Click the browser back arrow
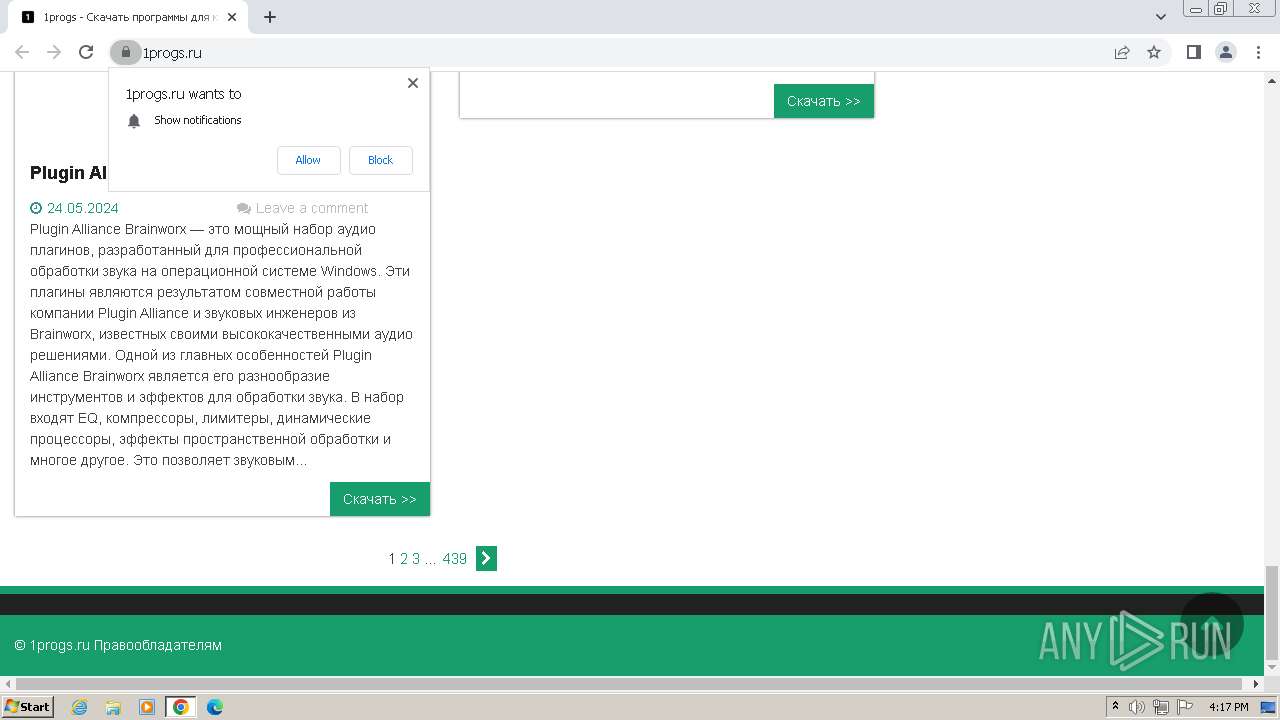Image resolution: width=1280 pixels, height=720 pixels. coord(22,52)
